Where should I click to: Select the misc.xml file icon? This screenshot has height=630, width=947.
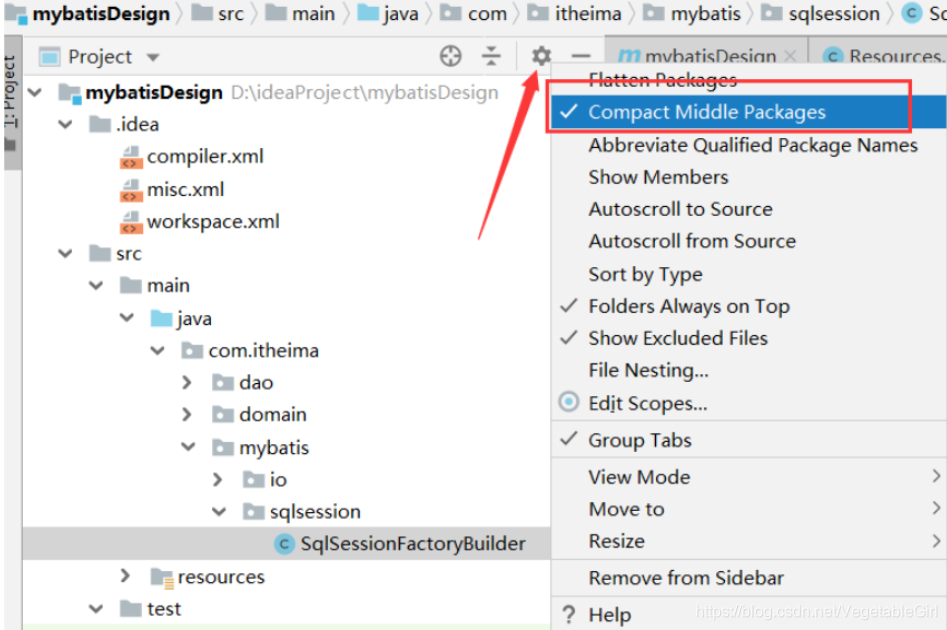(x=131, y=190)
